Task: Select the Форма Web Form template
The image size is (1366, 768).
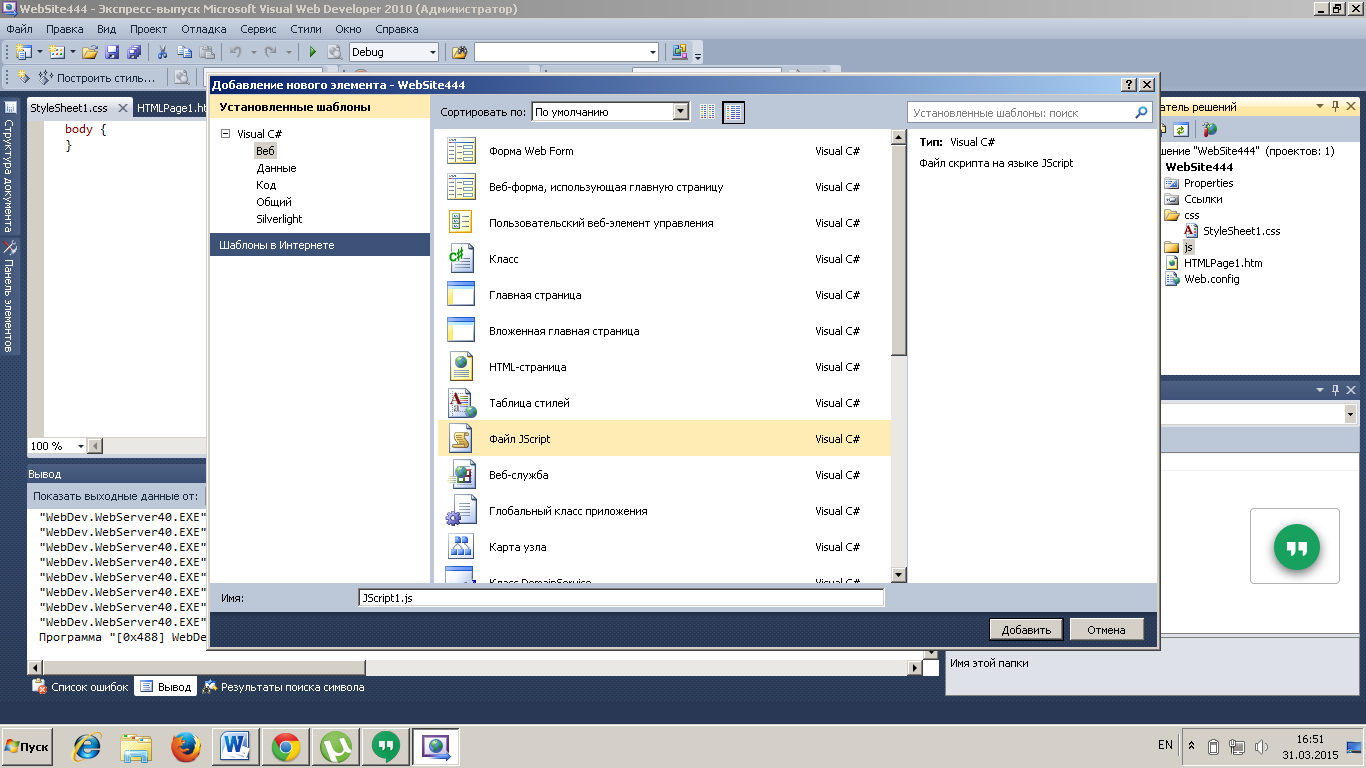Action: tap(664, 151)
